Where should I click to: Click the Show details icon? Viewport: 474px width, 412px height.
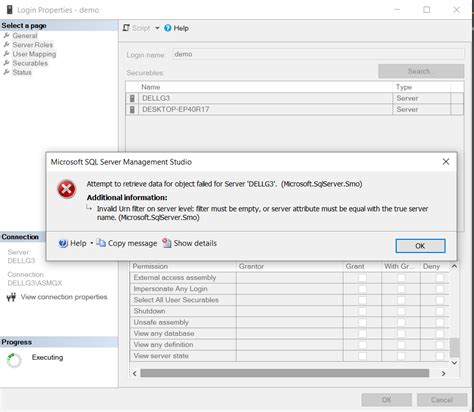(x=167, y=243)
